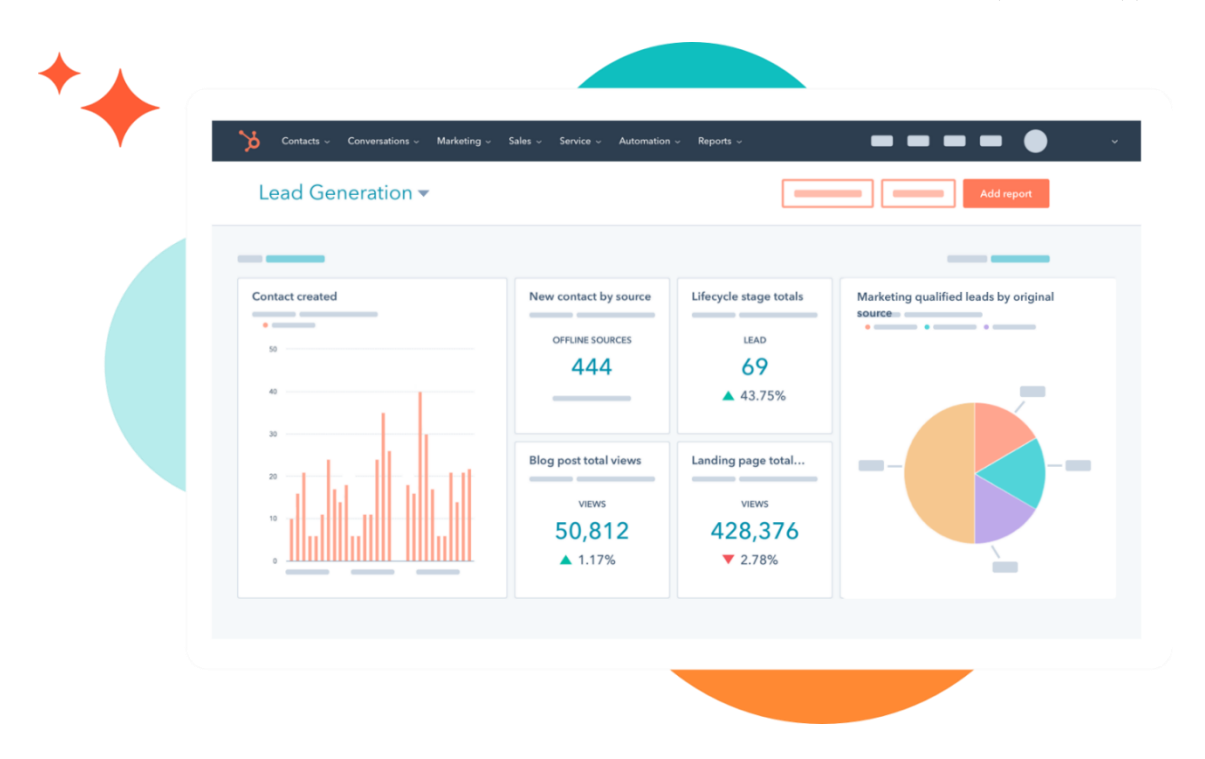Open the user avatar in the navigation bar
This screenshot has width=1205, height=759.
coord(1035,141)
